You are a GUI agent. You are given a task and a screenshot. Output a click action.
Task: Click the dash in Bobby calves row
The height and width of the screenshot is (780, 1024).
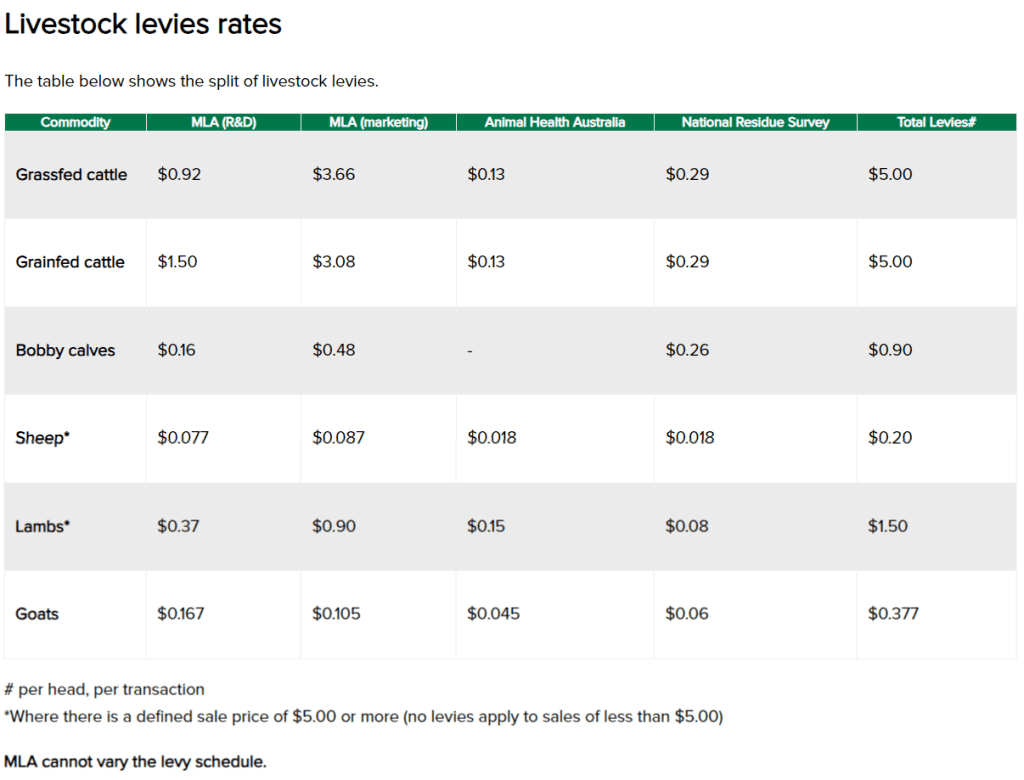tap(470, 351)
